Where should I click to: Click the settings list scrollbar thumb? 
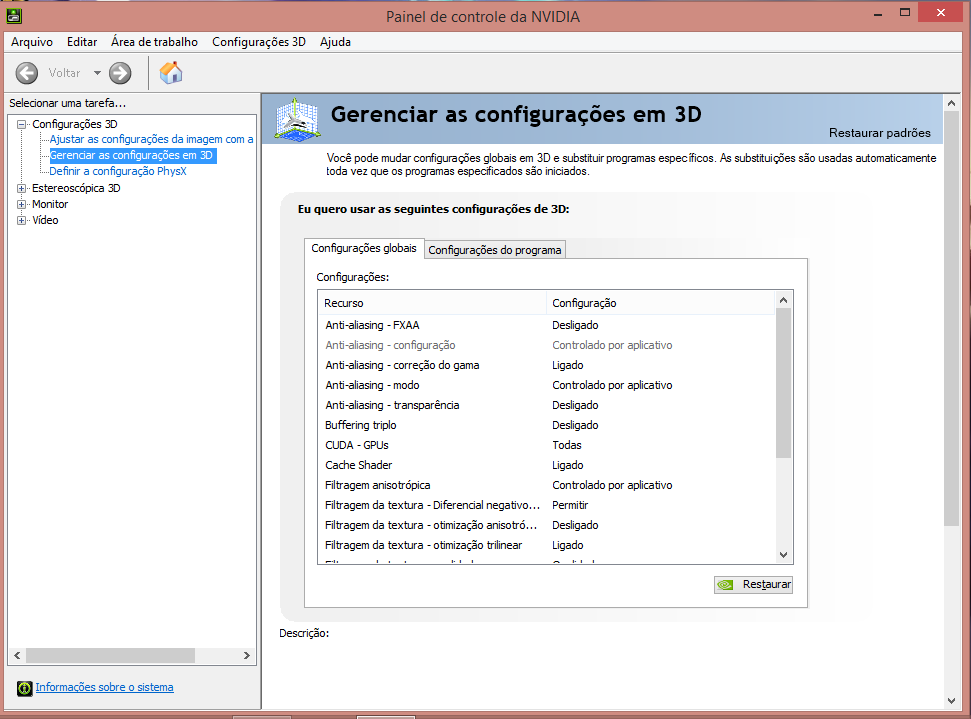[x=783, y=383]
